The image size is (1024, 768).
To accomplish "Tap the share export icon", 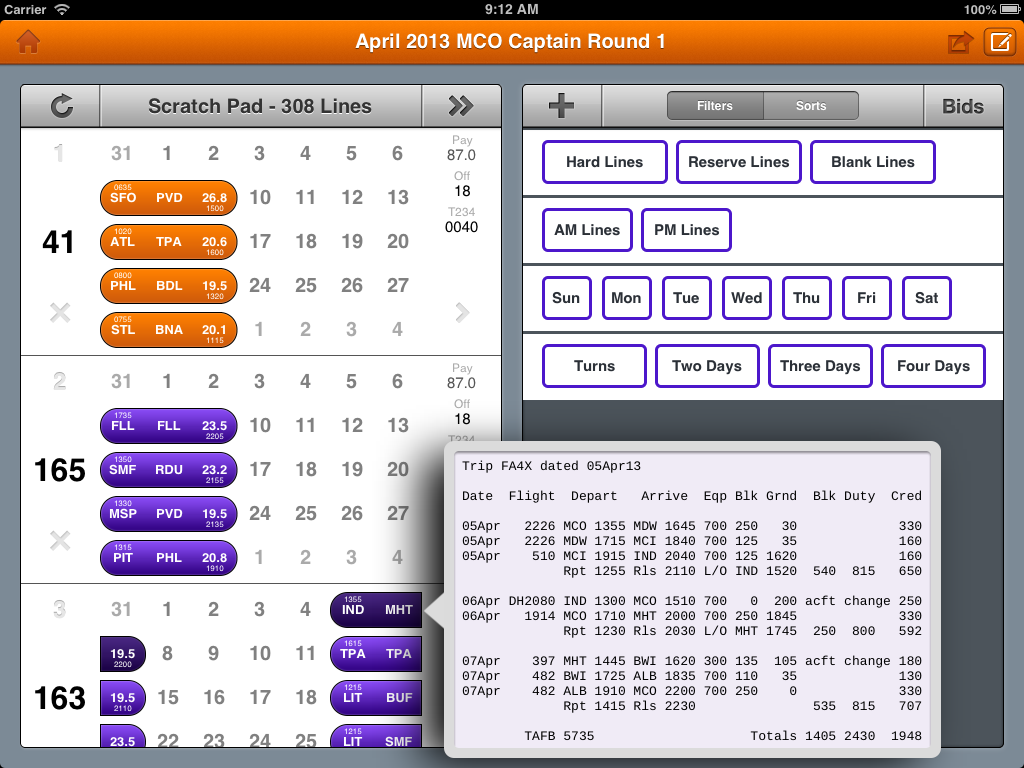I will click(960, 42).
